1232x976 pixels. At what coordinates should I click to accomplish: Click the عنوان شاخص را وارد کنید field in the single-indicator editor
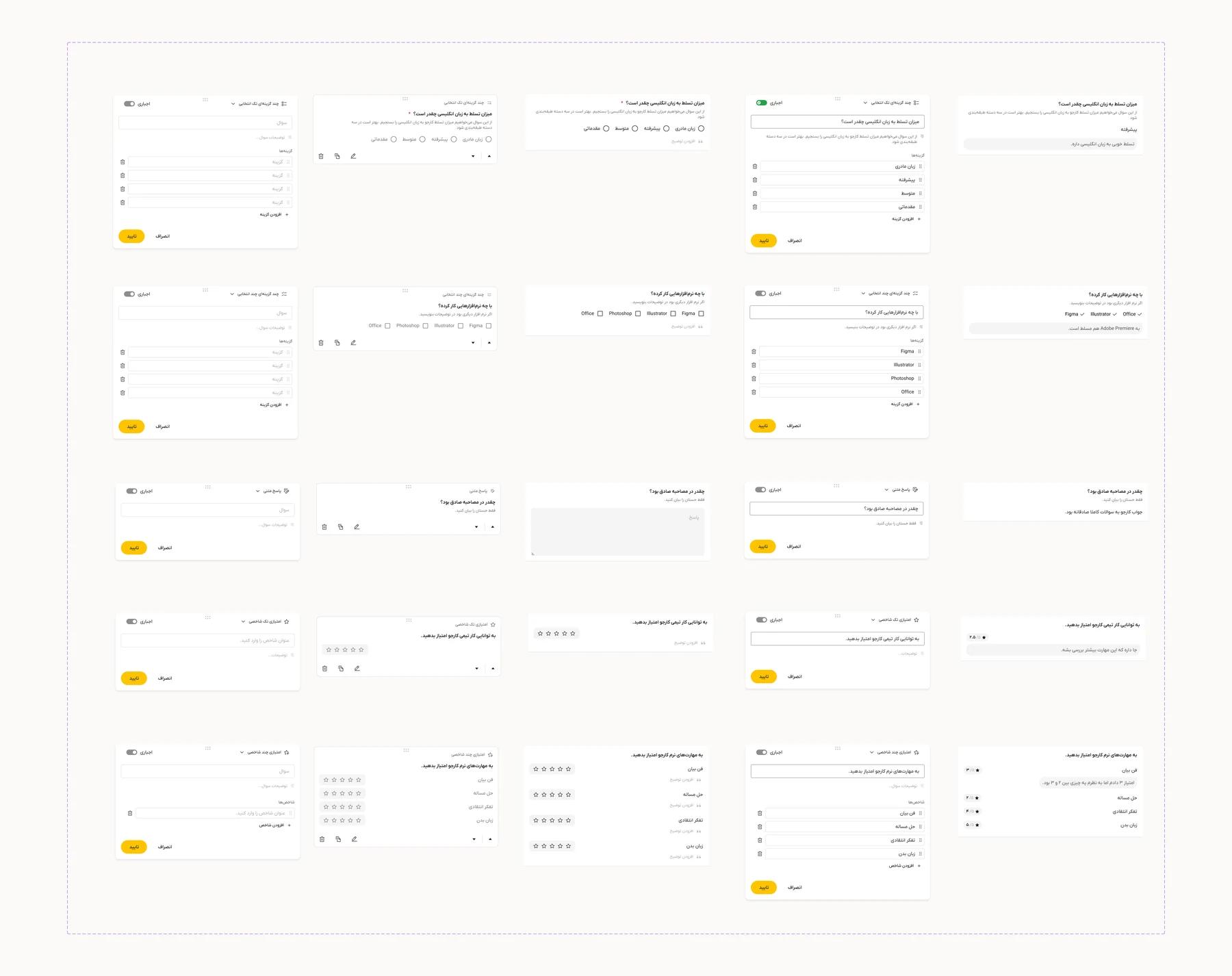coord(207,641)
